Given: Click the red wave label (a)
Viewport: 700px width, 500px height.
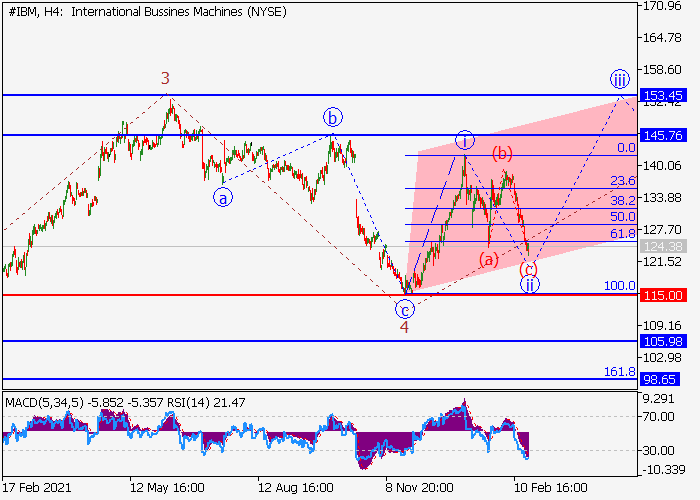Looking at the screenshot, I should (x=488, y=259).
